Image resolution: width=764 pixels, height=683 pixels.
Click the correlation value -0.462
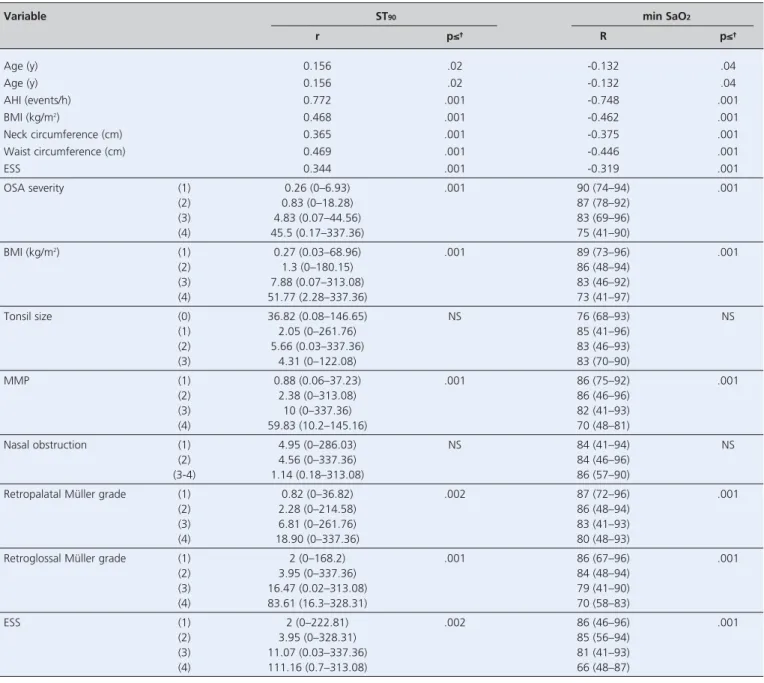click(x=603, y=117)
